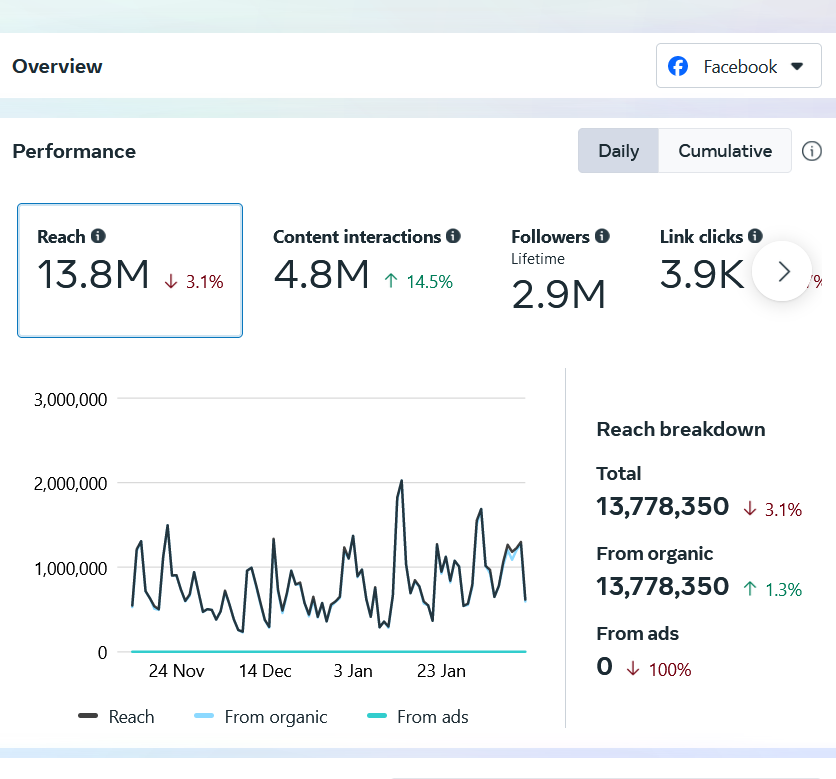Toggle the Reach series in chart legend
Screen dimensions: 836x779
click(x=117, y=717)
